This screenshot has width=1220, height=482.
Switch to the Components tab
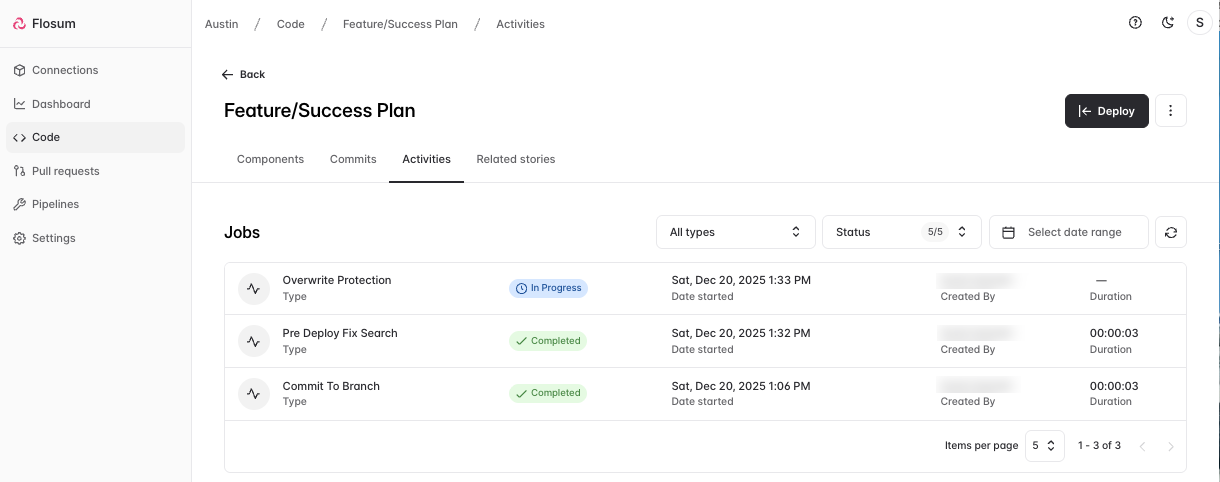270,159
